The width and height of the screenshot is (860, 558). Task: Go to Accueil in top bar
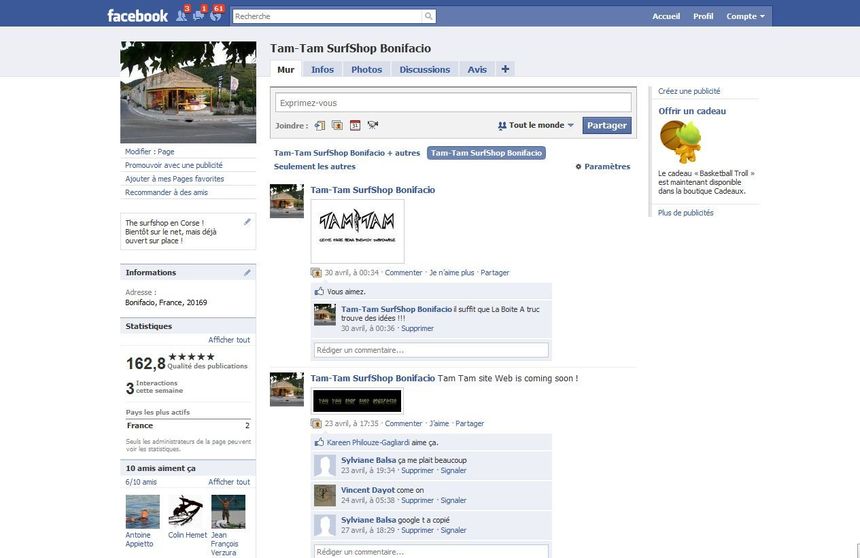pyautogui.click(x=666, y=16)
